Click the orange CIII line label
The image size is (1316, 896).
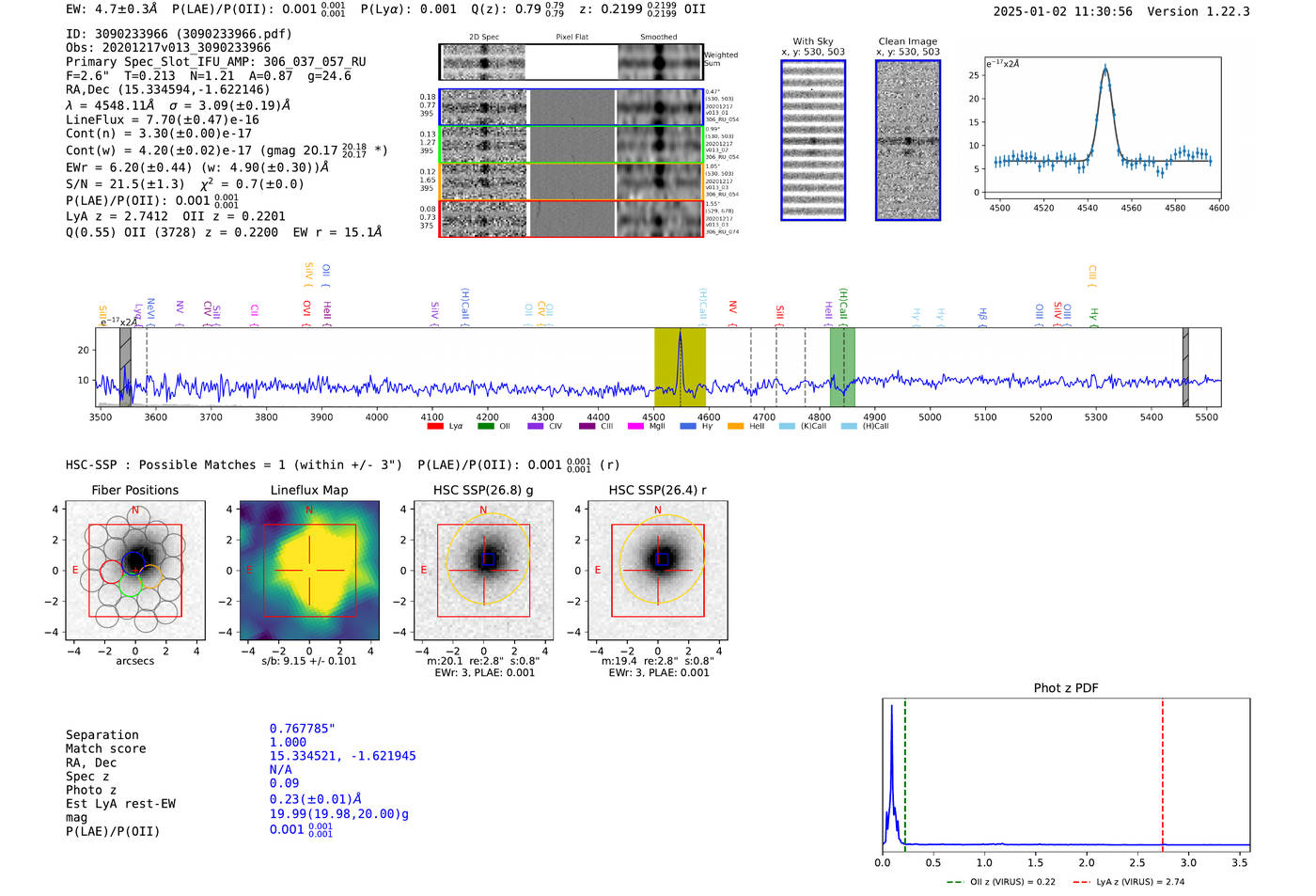click(x=1092, y=276)
